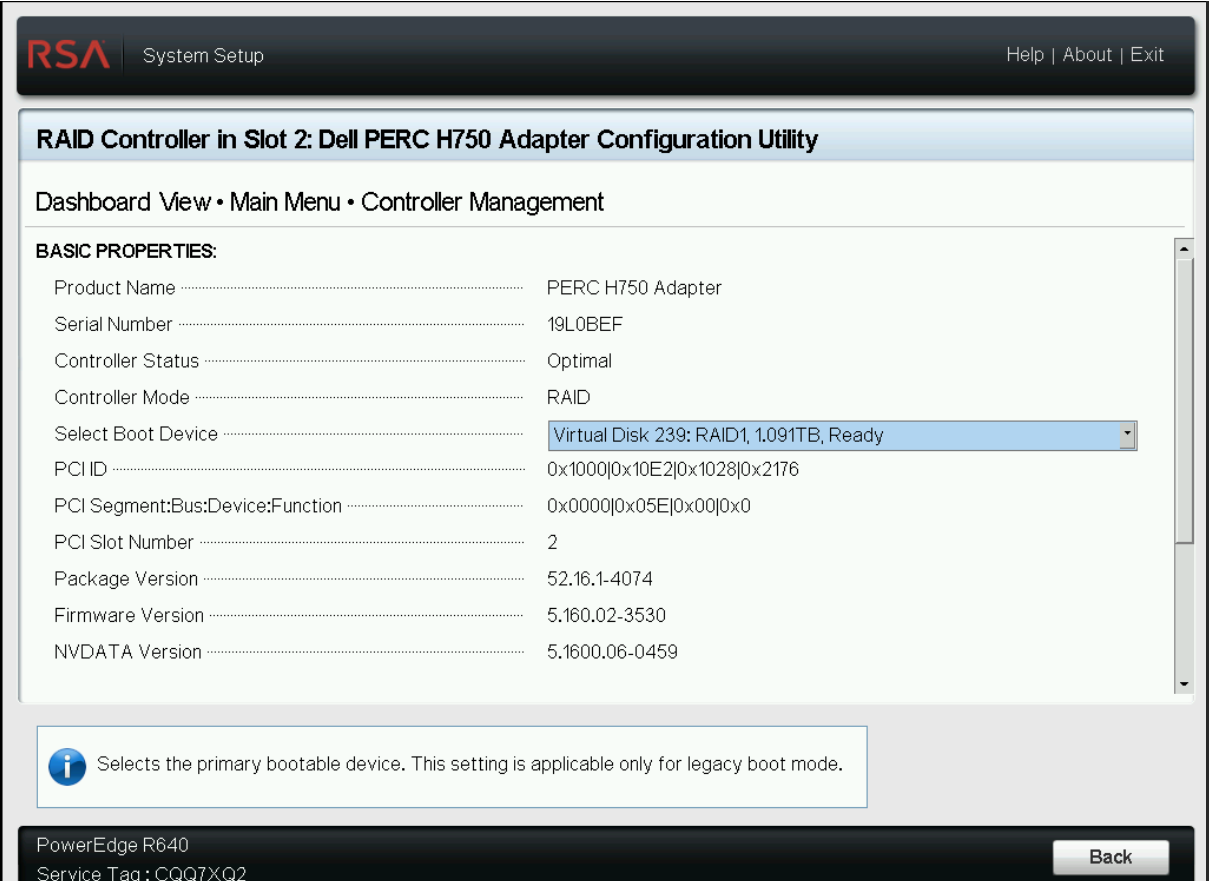Click the PERC H750 Adapter value

point(634,288)
